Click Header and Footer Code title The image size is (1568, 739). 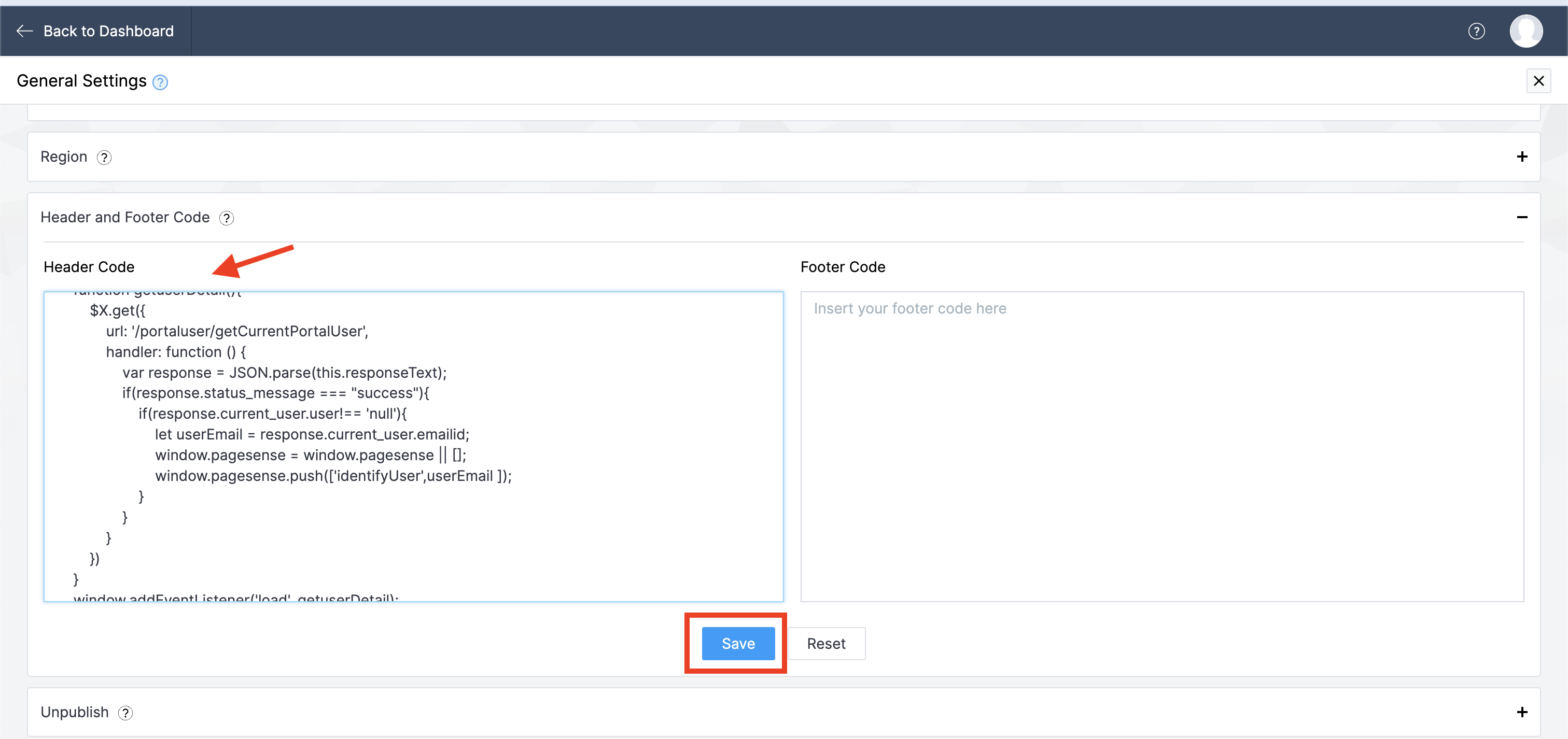point(125,218)
